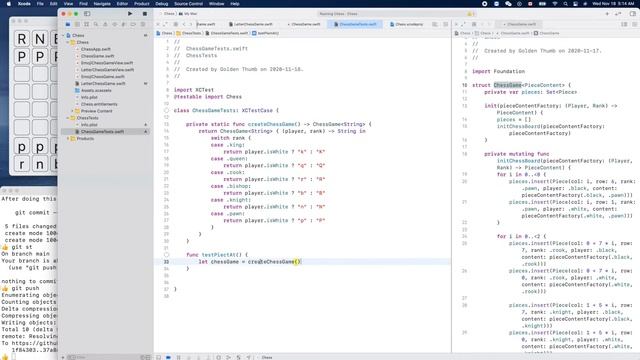Open right editor's Editor Options menu
Screen dimensions: 640x360
click(x=624, y=24)
